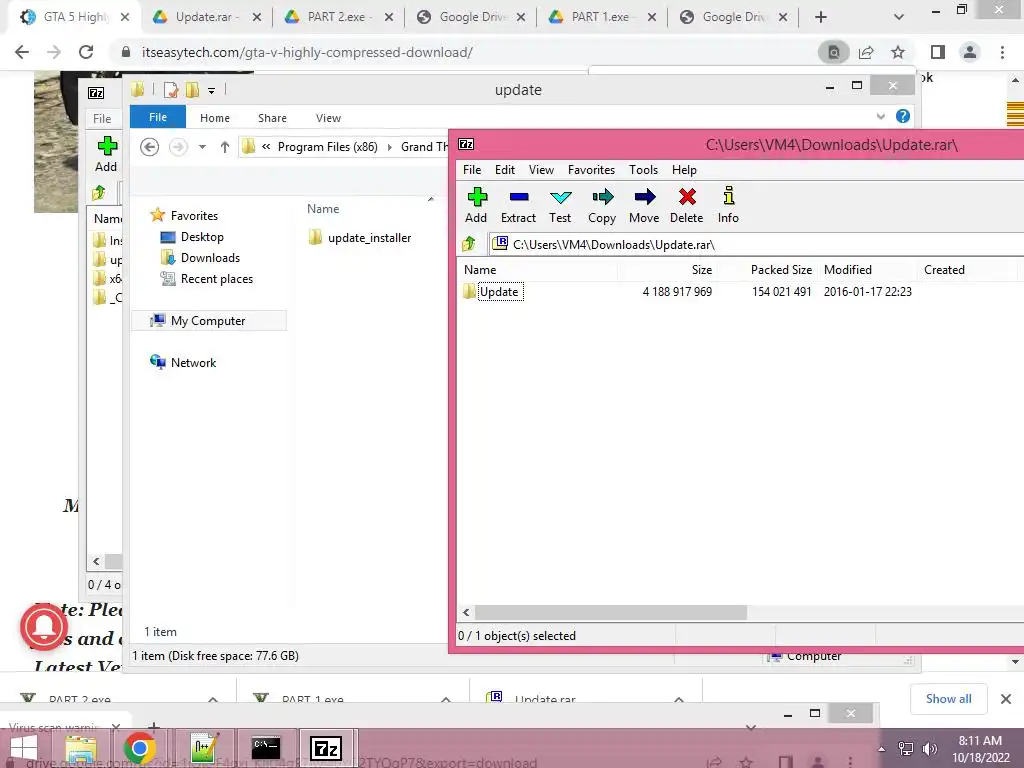Click Explorer back navigation arrow

pyautogui.click(x=150, y=147)
